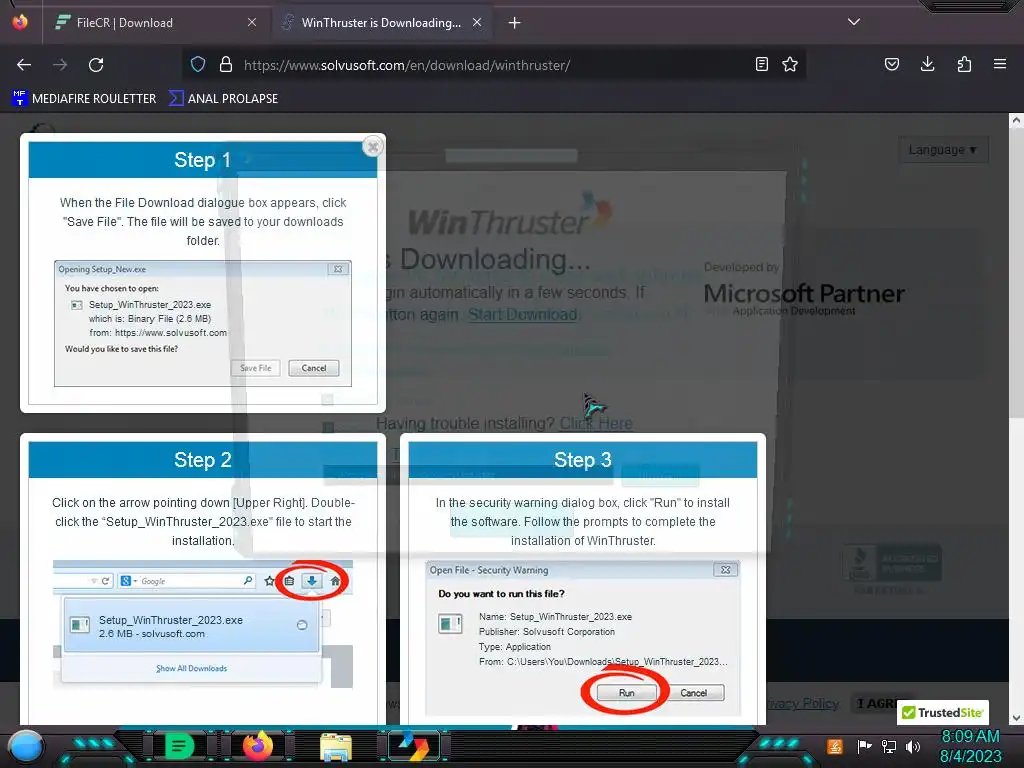Open the extensions puzzle icon
1024x768 pixels.
pos(964,64)
